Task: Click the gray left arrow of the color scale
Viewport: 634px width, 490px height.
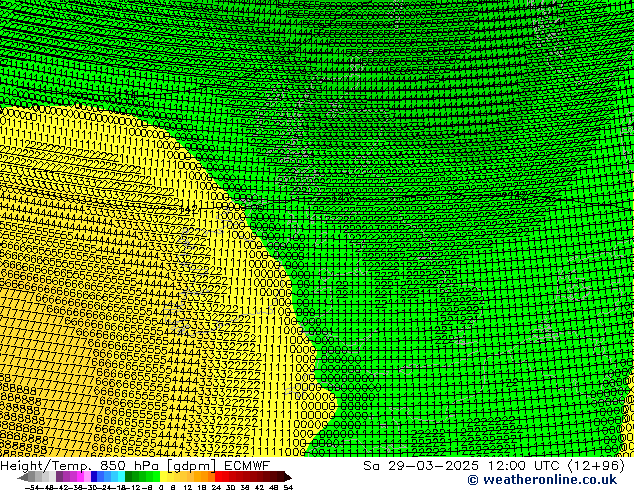Action: click(x=22, y=477)
